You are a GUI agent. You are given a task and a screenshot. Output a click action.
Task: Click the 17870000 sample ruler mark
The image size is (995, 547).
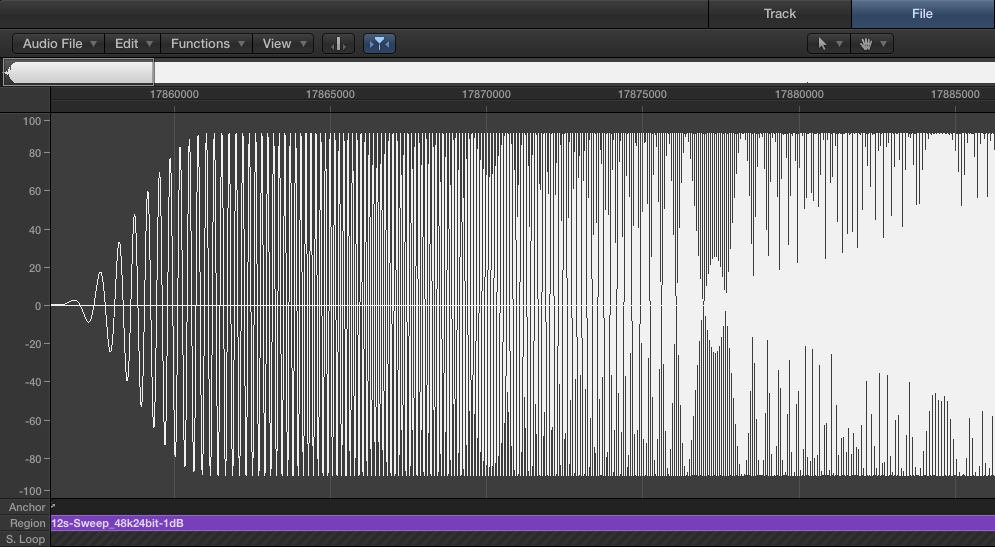(x=486, y=95)
